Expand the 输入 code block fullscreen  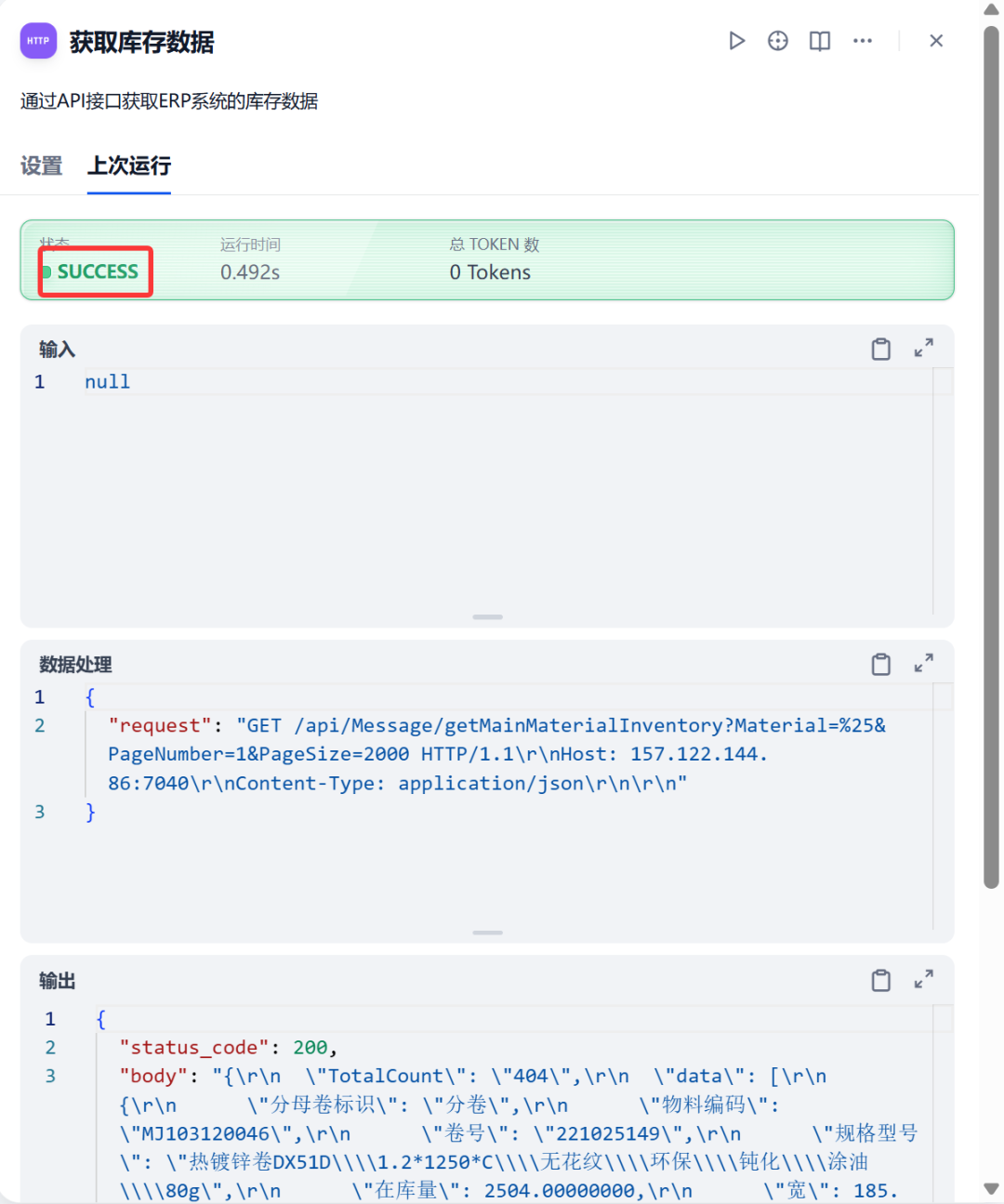923,349
